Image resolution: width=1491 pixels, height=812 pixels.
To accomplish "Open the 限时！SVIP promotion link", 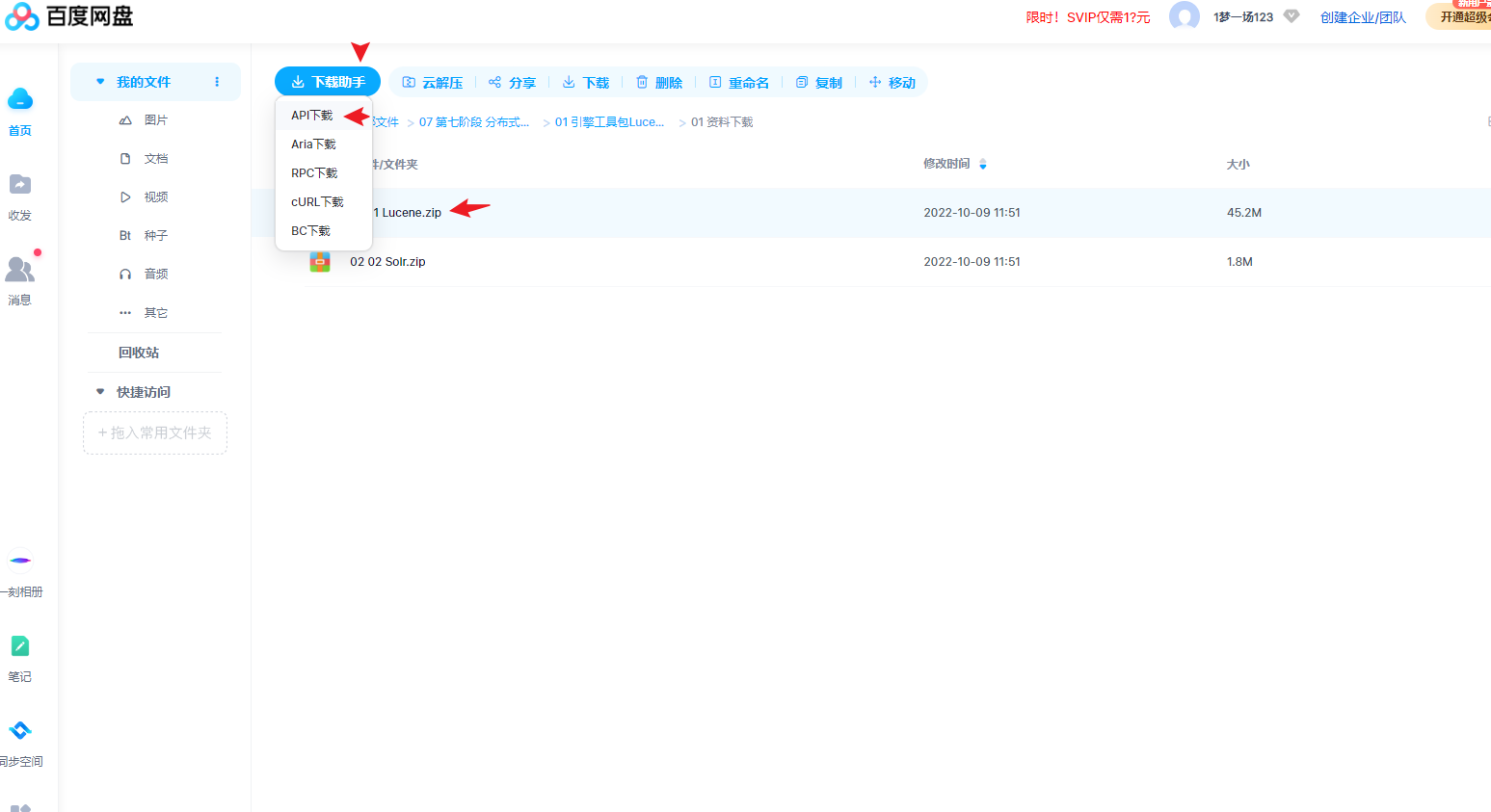I will click(1088, 17).
